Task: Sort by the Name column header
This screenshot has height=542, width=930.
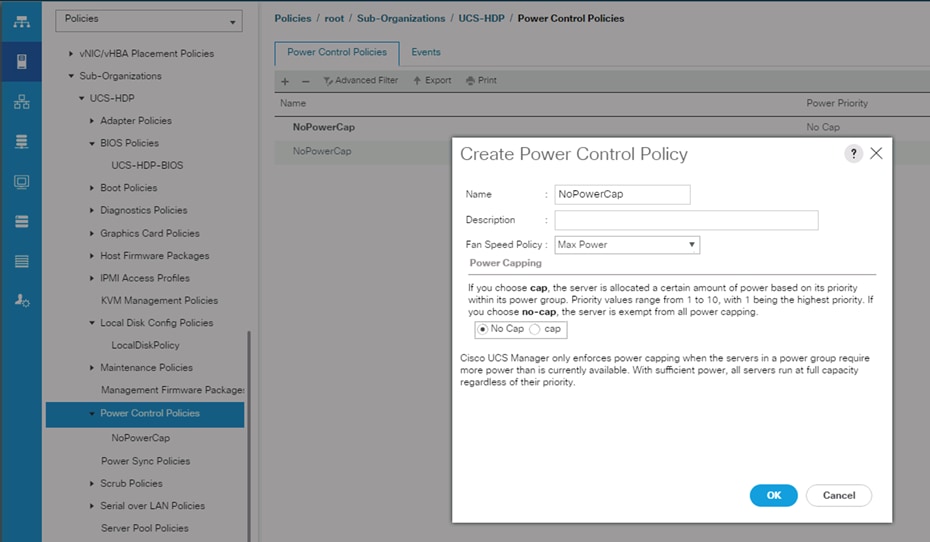Action: click(293, 103)
